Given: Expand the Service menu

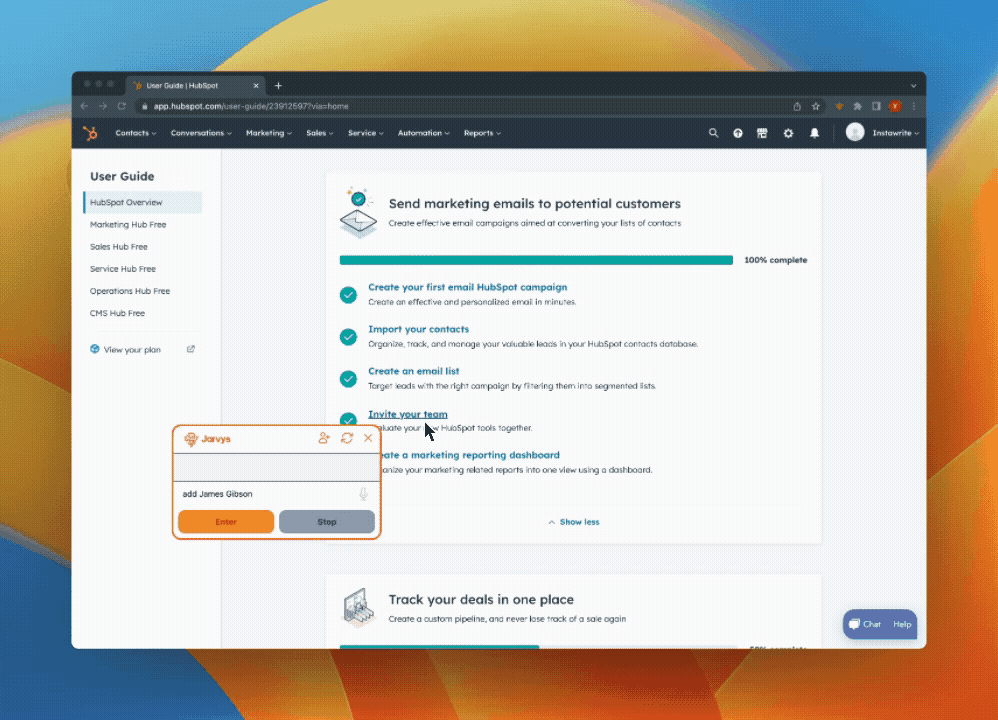Looking at the screenshot, I should 365,133.
